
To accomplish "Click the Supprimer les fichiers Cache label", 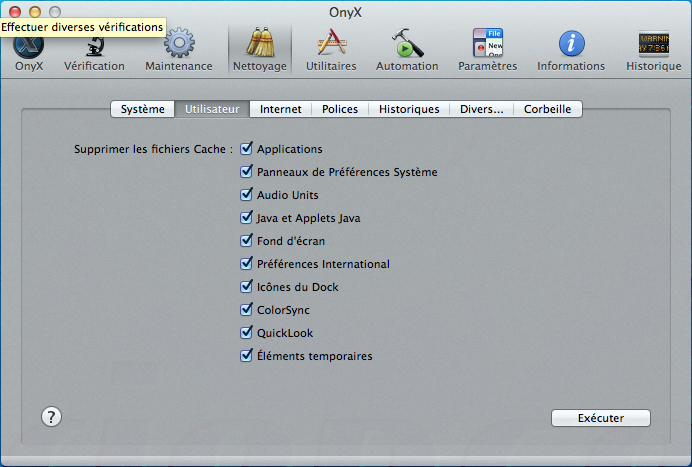I will pos(153,149).
